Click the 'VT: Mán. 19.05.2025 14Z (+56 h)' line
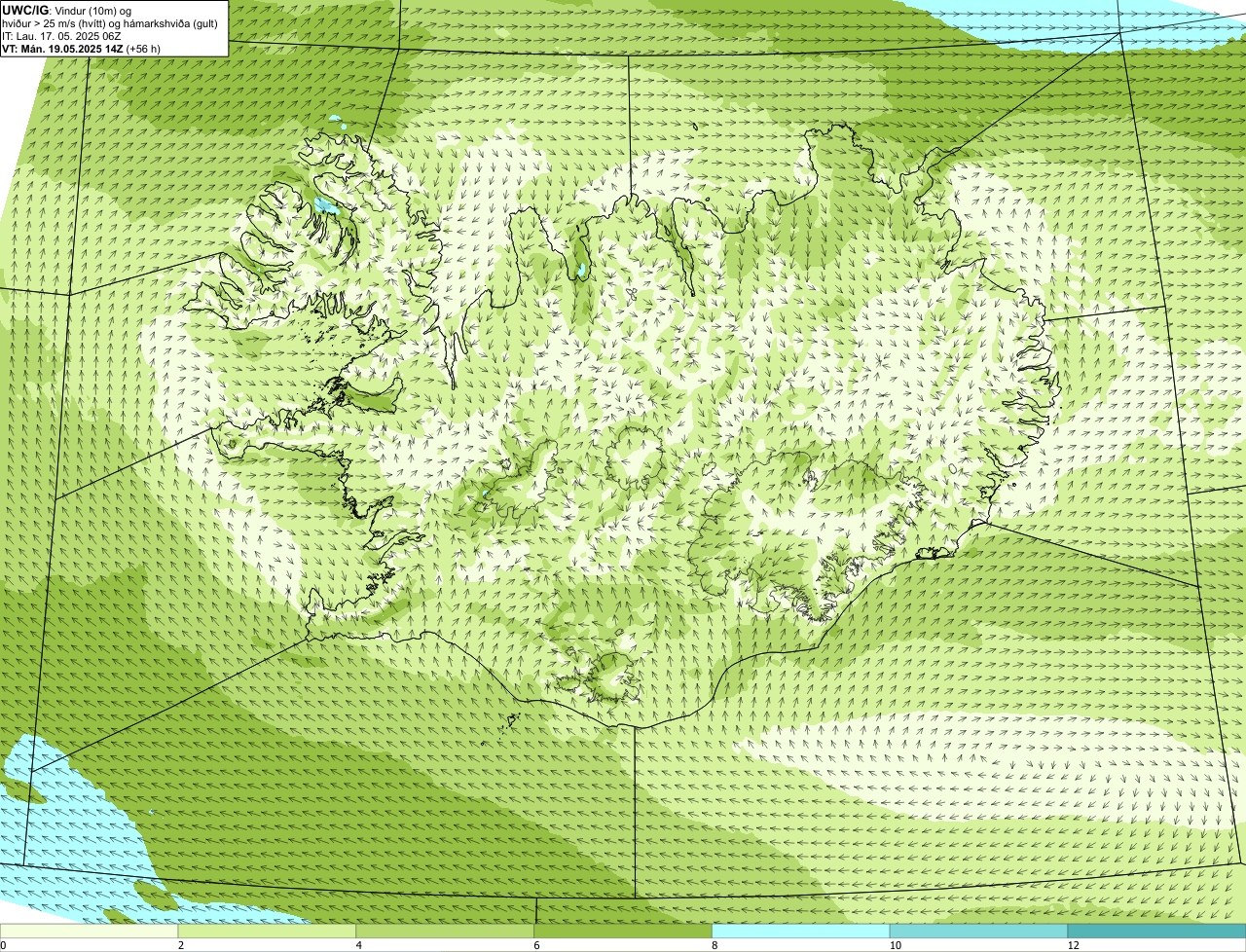This screenshot has height=952, width=1246. pyautogui.click(x=81, y=49)
